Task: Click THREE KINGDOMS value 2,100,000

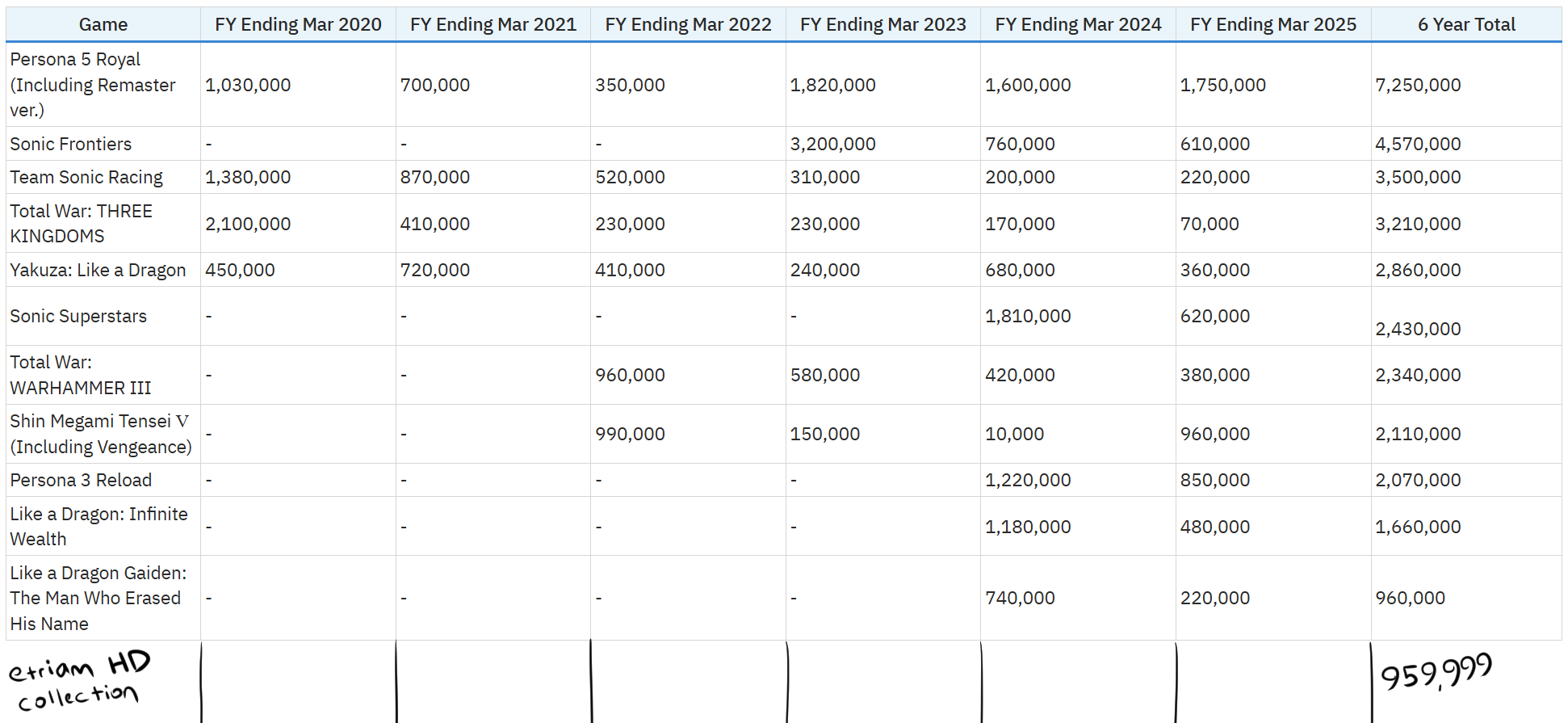Action: (248, 224)
